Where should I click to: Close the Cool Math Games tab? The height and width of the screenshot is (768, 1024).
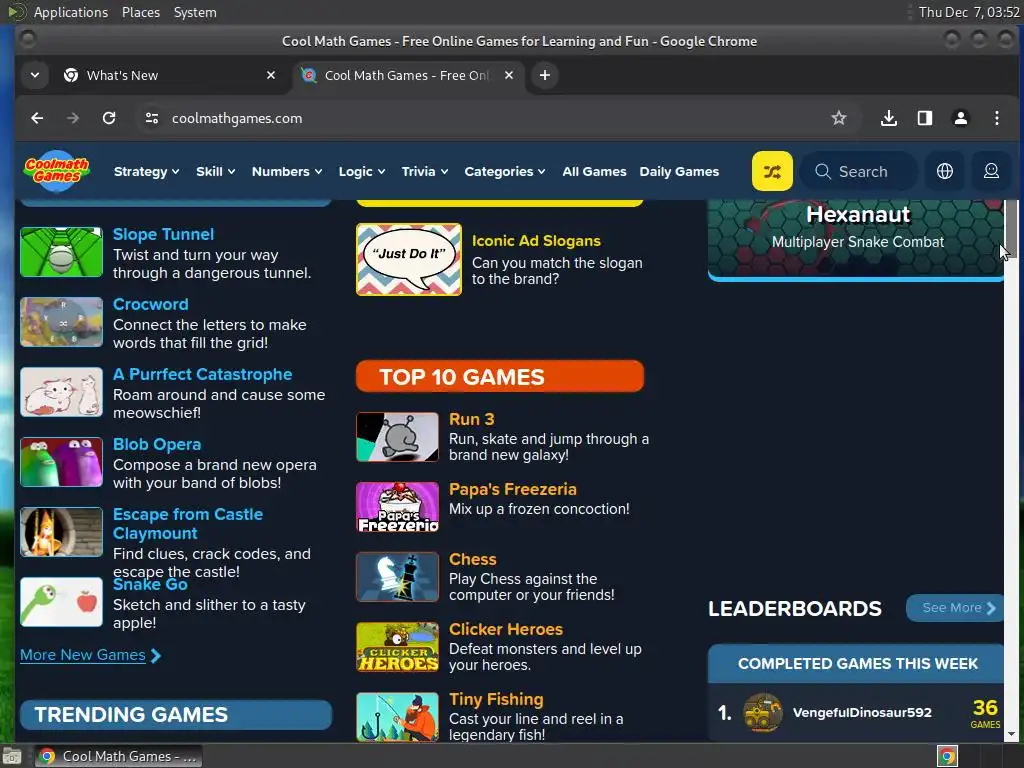(509, 75)
